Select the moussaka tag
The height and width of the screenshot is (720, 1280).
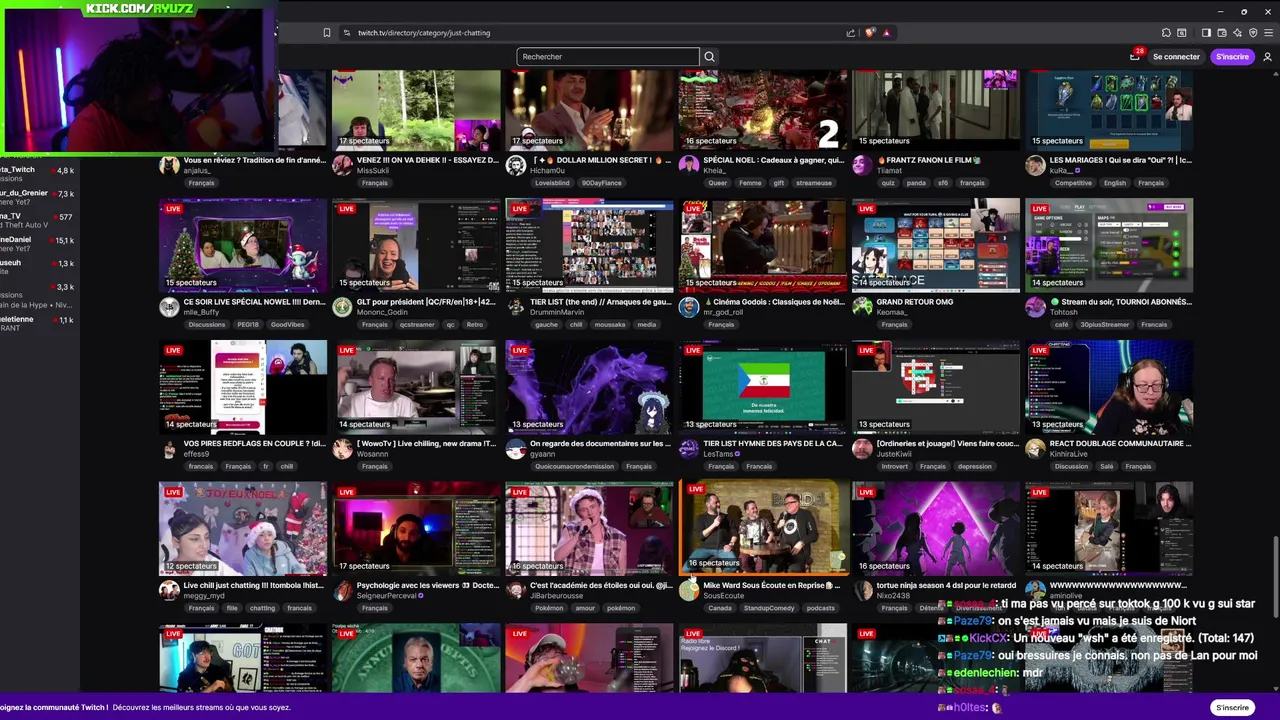click(610, 325)
